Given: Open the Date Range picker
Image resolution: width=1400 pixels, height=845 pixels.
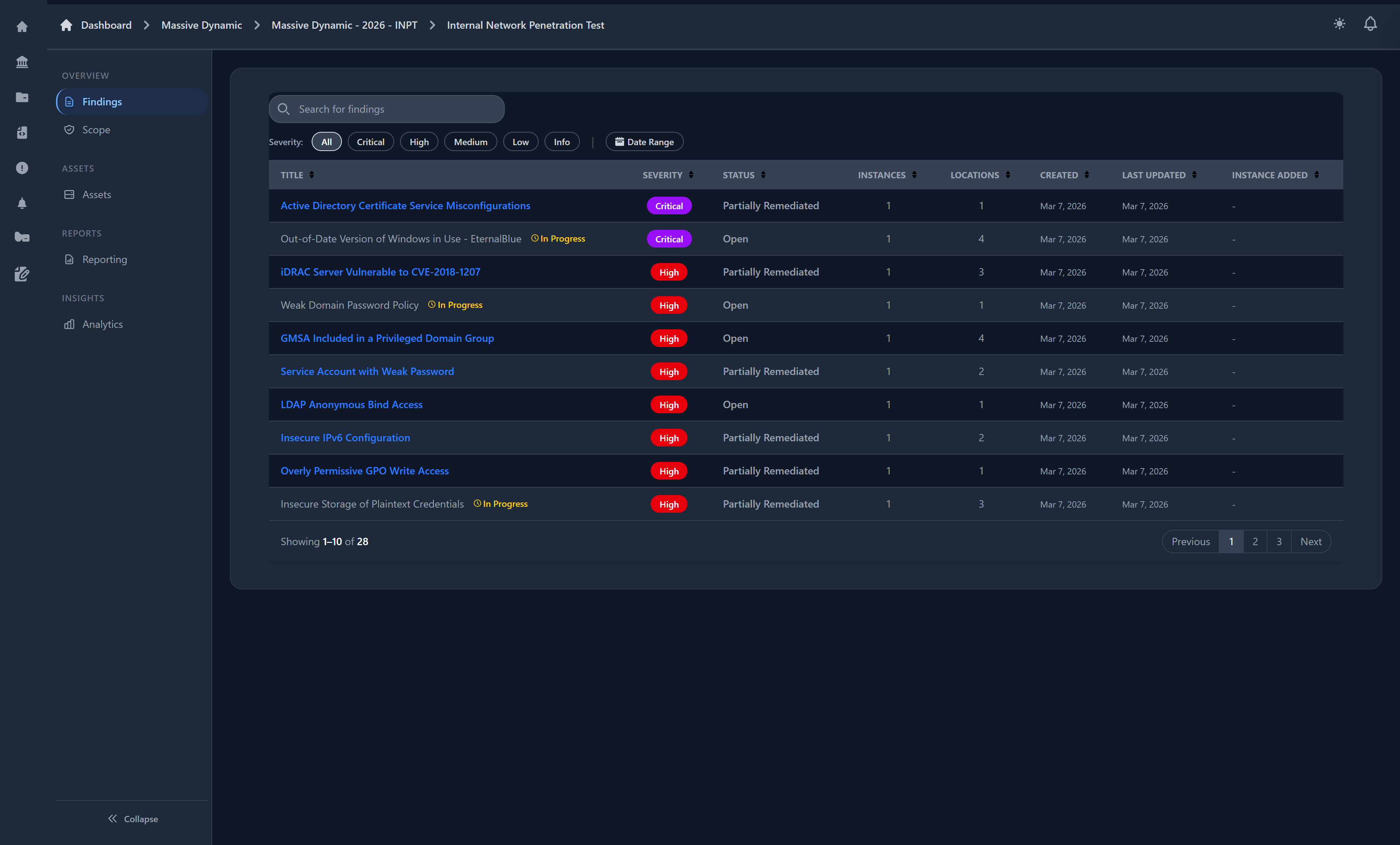Looking at the screenshot, I should (x=644, y=142).
